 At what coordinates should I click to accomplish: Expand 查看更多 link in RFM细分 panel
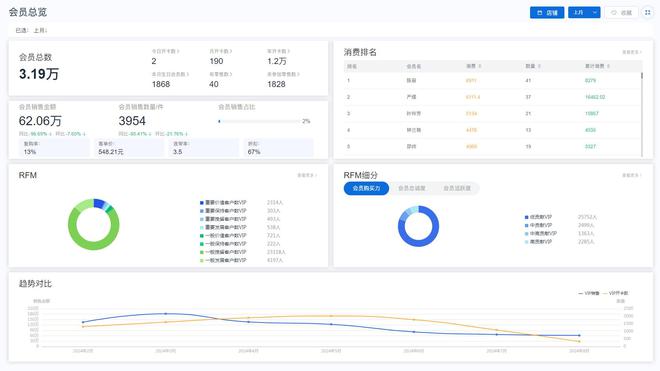pos(632,175)
